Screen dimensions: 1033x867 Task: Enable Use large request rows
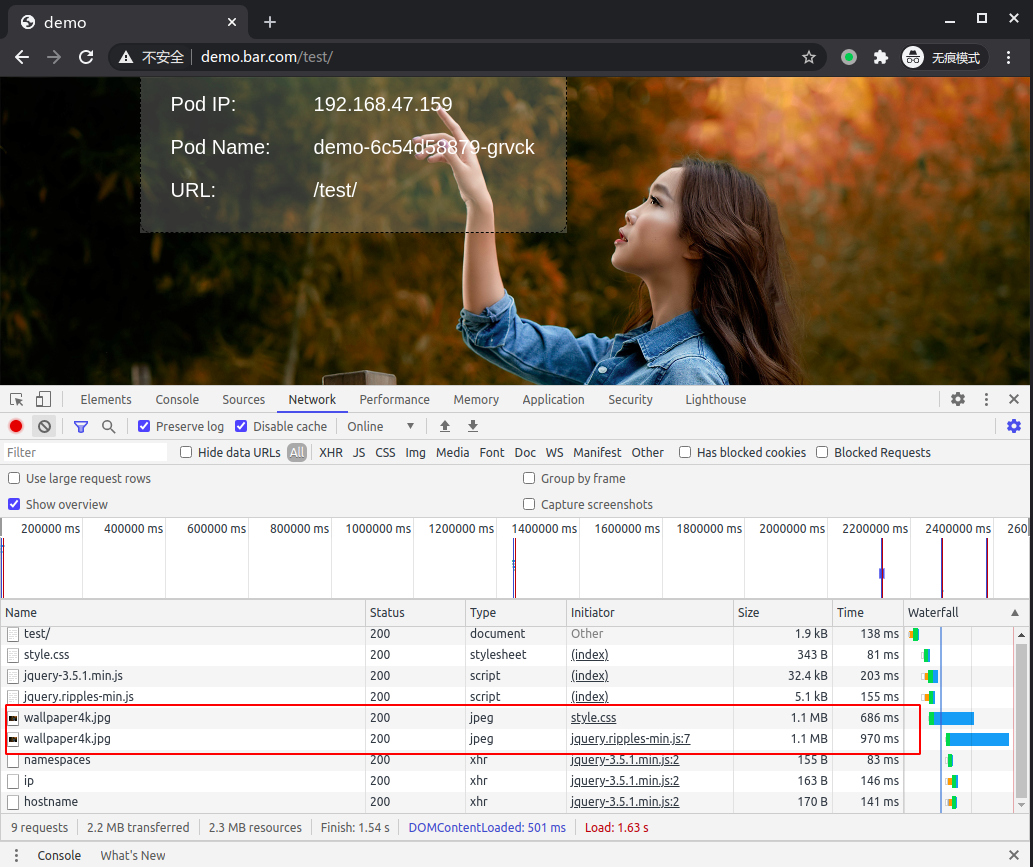pyautogui.click(x=14, y=478)
